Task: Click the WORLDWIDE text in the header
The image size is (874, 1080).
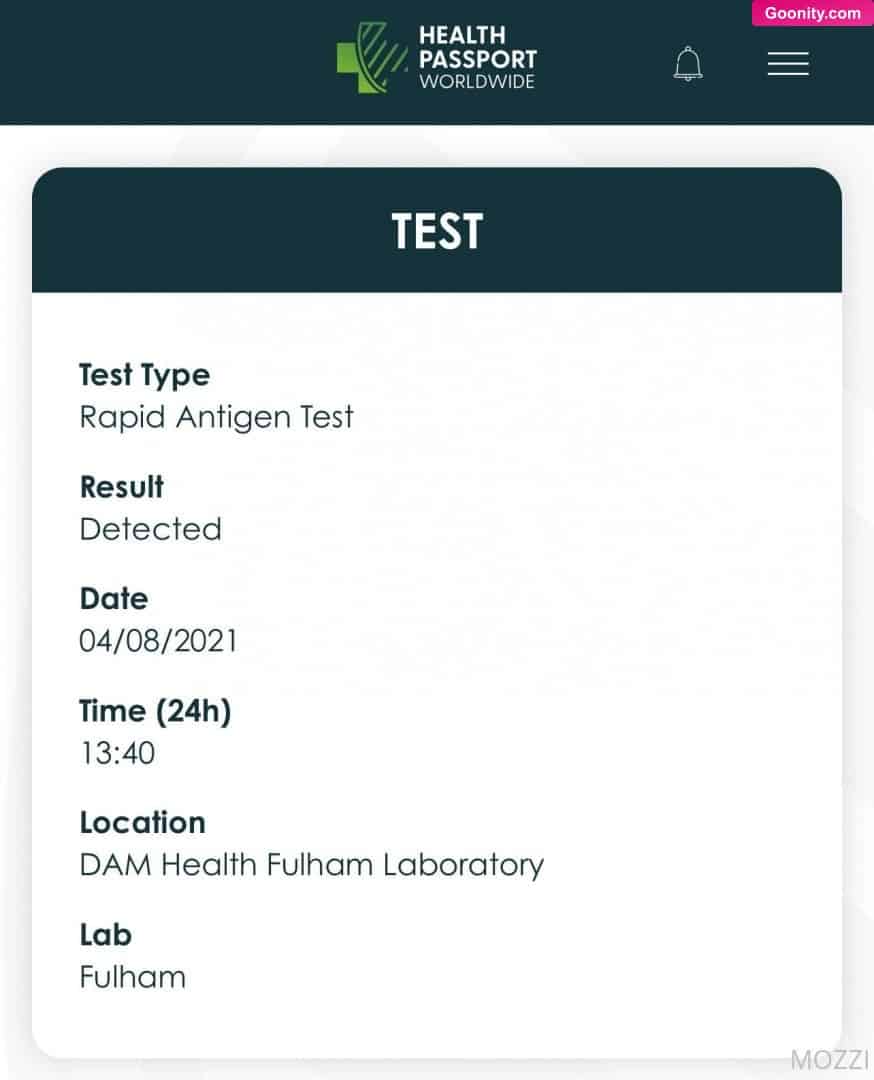Action: pos(477,82)
